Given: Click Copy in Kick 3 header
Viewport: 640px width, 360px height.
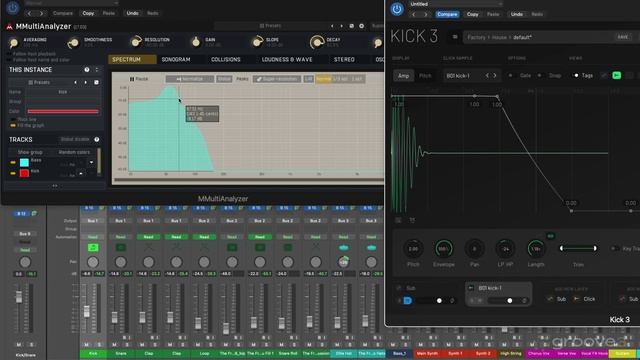Looking at the screenshot, I should [473, 14].
